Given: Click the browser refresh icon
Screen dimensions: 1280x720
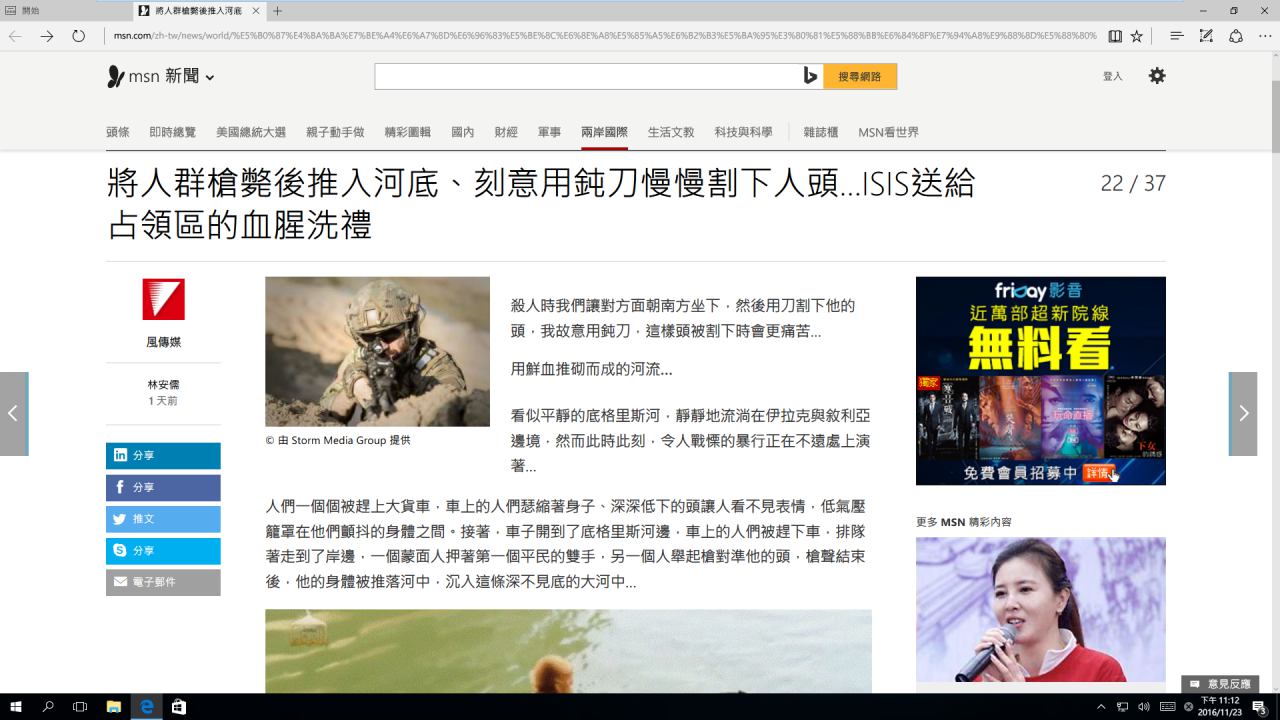Looking at the screenshot, I should [x=78, y=36].
